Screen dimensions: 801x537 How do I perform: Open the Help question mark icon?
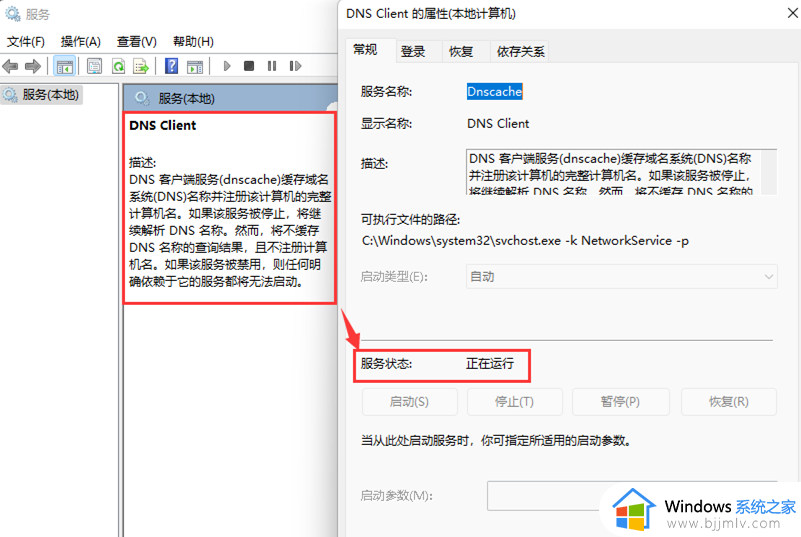[x=172, y=66]
